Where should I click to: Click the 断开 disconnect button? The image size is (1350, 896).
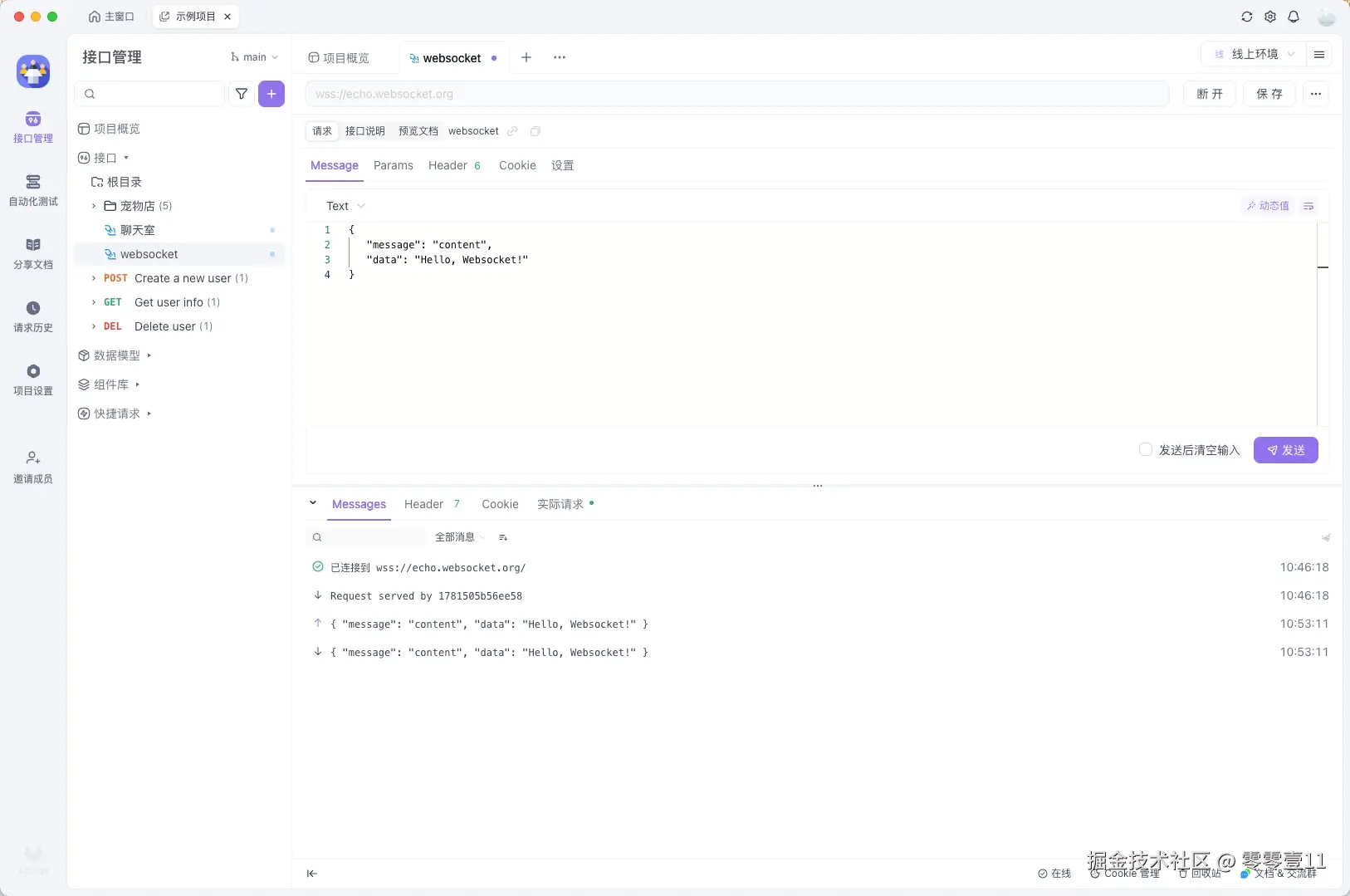click(1210, 94)
